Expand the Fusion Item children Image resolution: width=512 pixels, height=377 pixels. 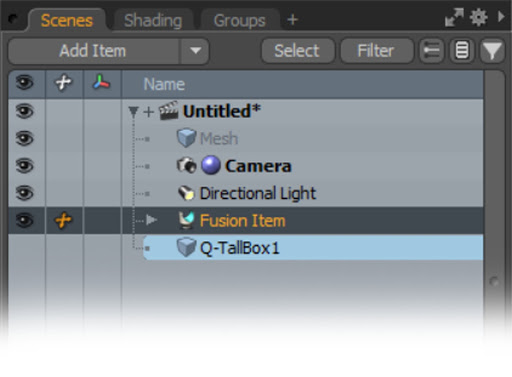point(152,220)
